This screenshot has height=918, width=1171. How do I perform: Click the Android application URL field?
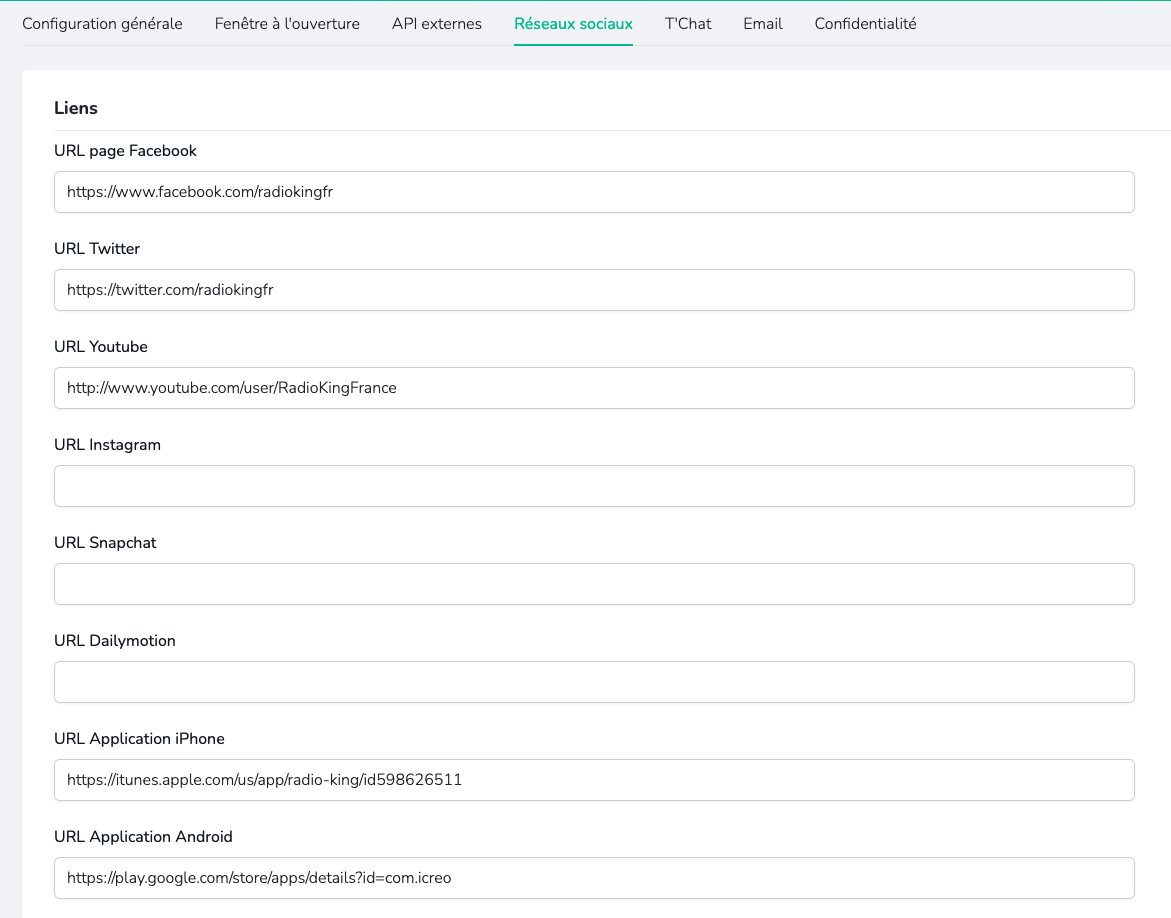(594, 878)
